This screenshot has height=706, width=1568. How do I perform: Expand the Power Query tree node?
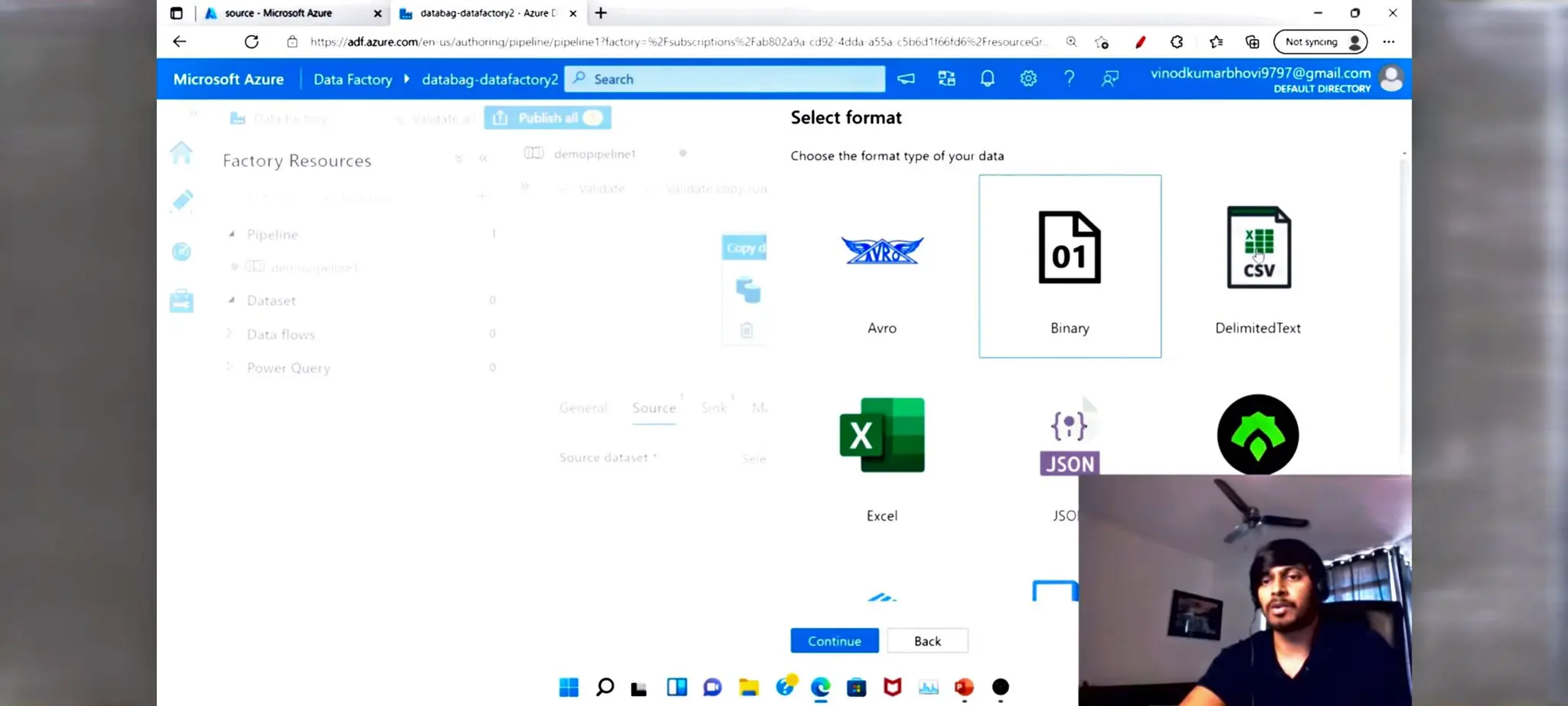tap(230, 368)
